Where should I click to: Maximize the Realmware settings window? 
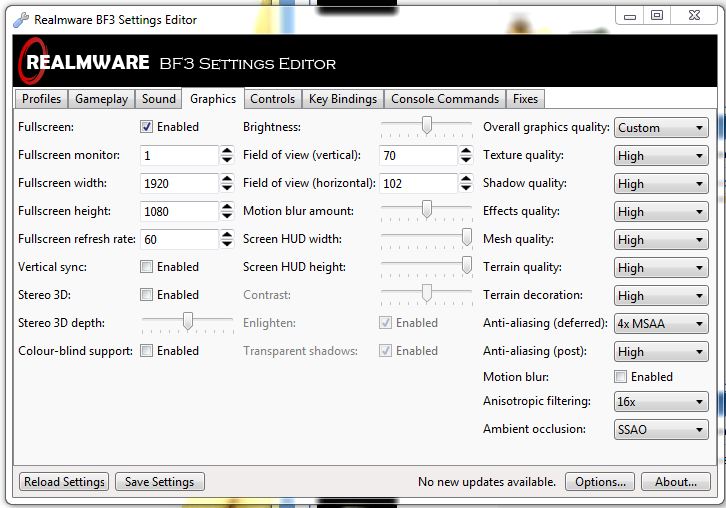[657, 16]
